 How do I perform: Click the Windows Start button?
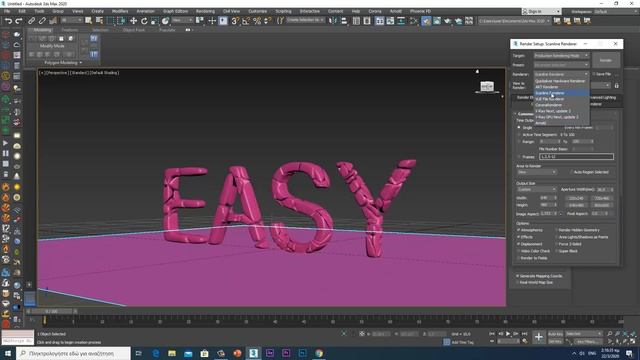pyautogui.click(x=8, y=353)
